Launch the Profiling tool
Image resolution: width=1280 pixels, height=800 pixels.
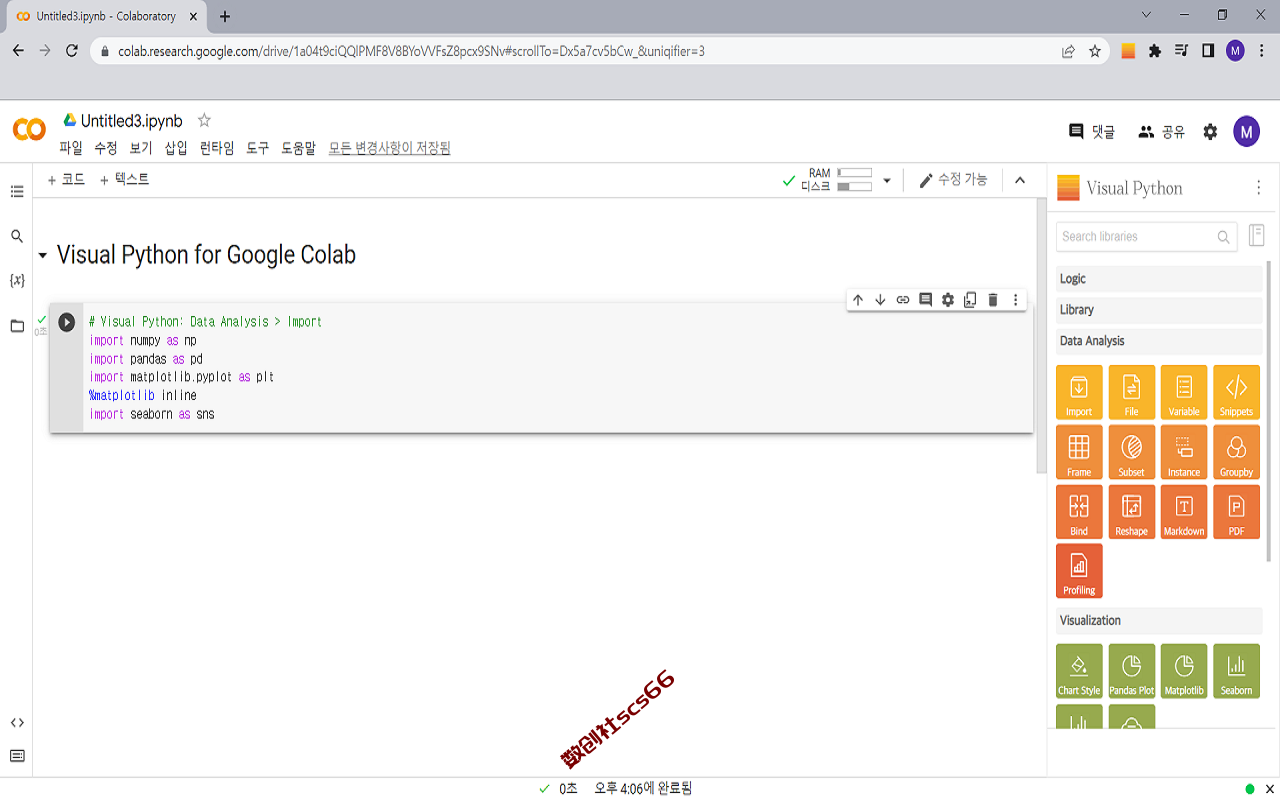coord(1079,571)
